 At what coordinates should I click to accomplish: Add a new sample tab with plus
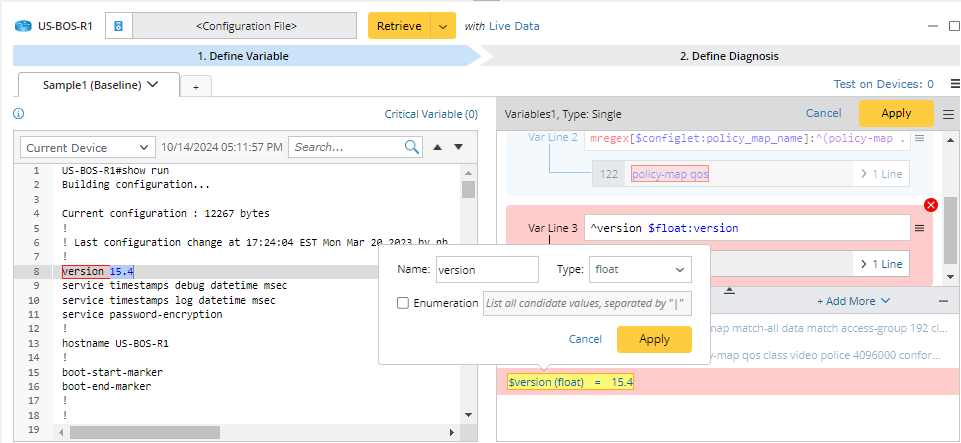tap(196, 87)
